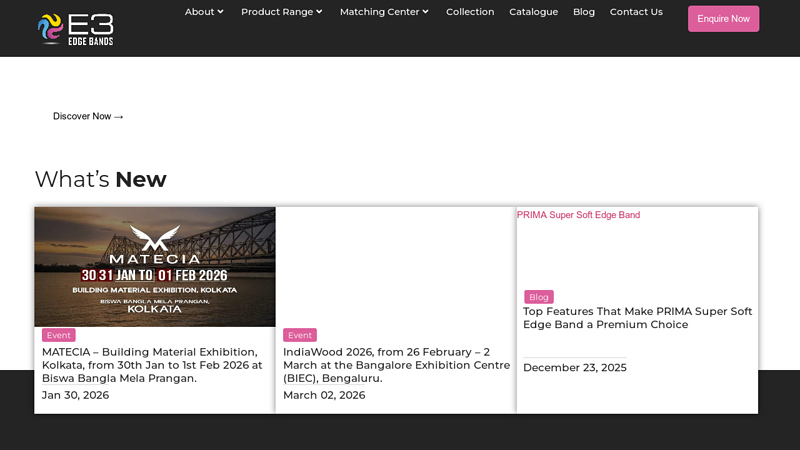Image resolution: width=800 pixels, height=450 pixels.
Task: Open the IndiaWood 2026 event article
Action: coord(396,365)
